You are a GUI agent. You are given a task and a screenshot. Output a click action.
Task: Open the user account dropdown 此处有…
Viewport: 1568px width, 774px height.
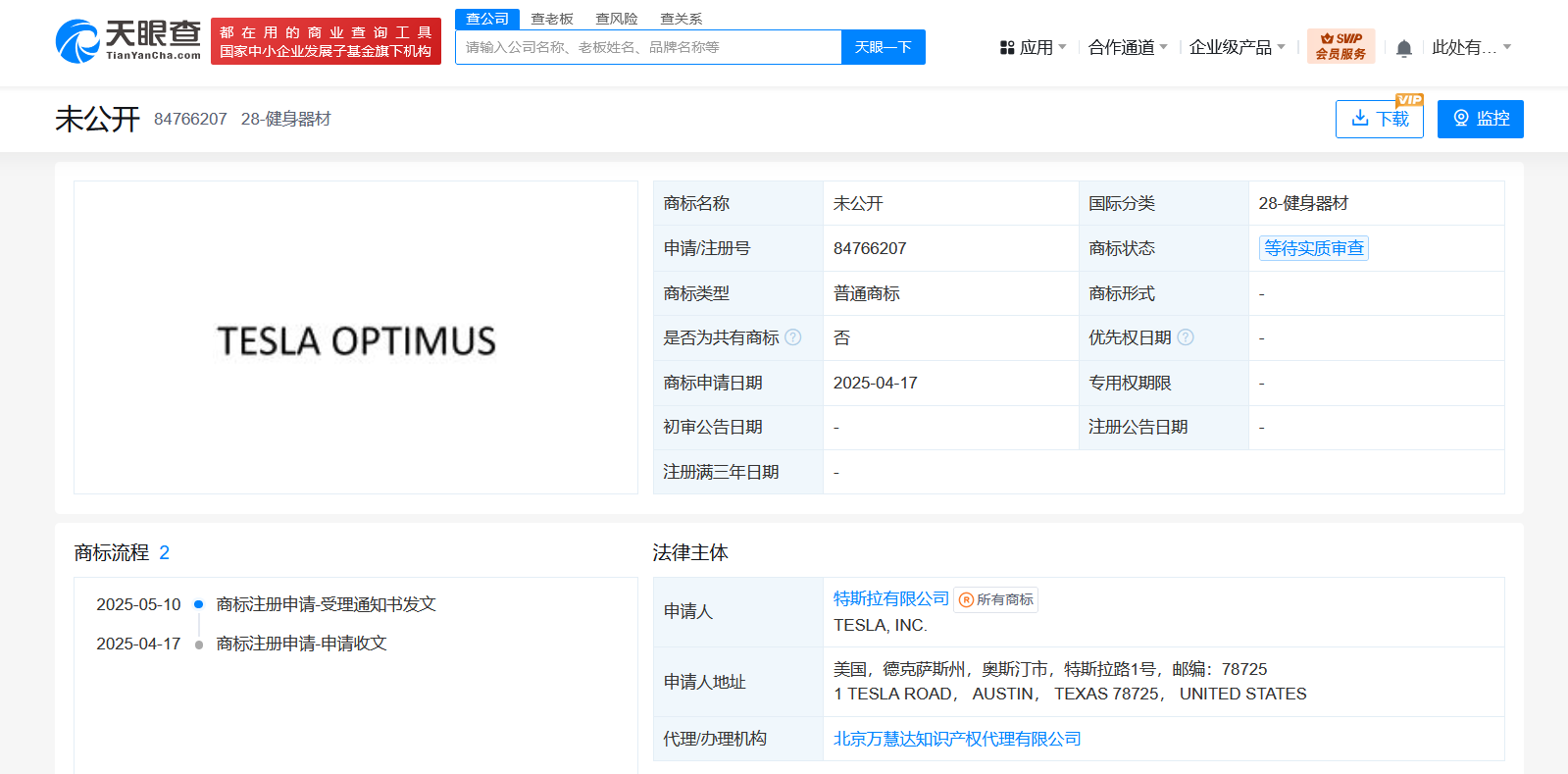(1471, 47)
